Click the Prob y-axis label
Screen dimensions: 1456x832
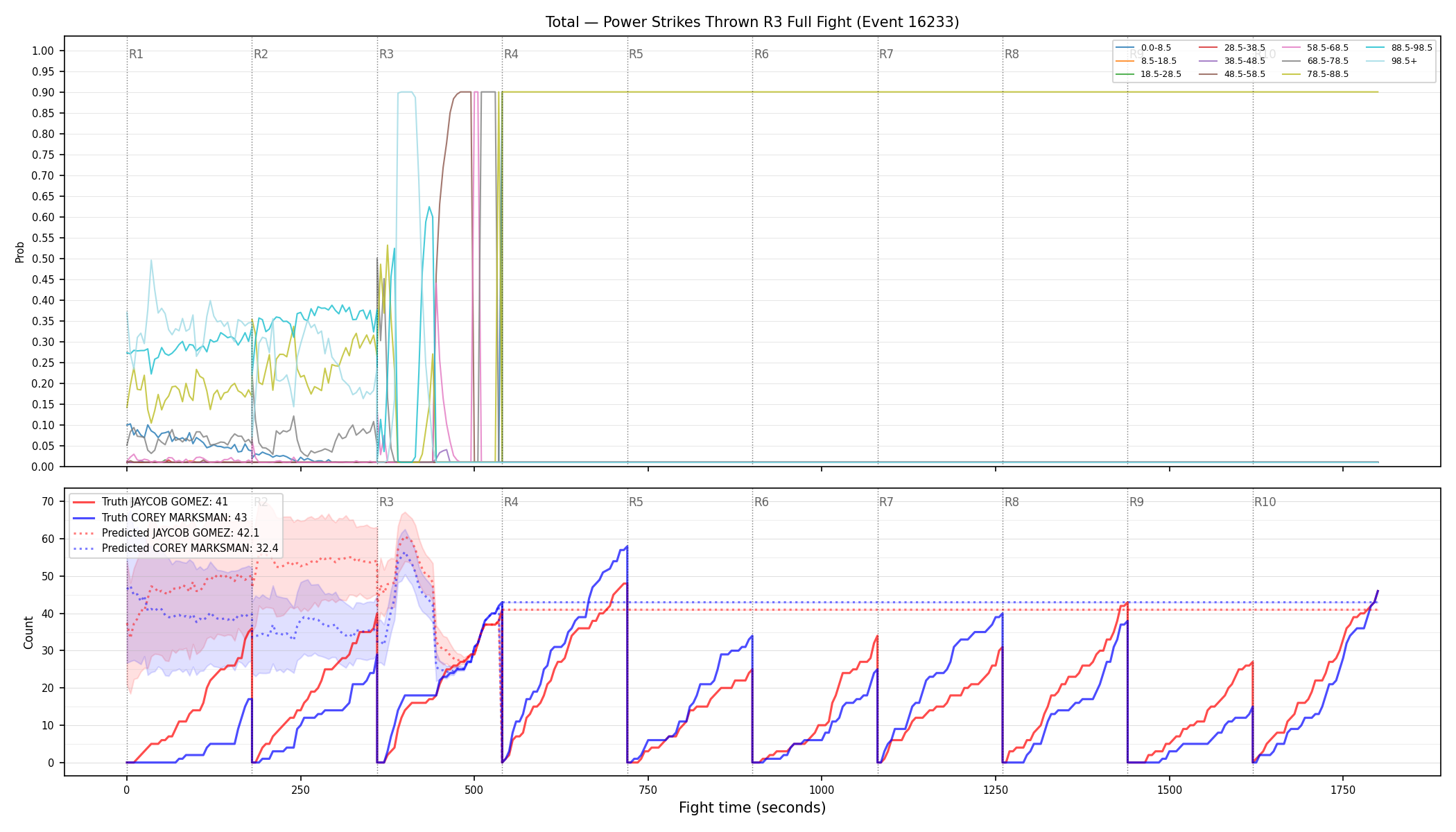click(x=20, y=252)
